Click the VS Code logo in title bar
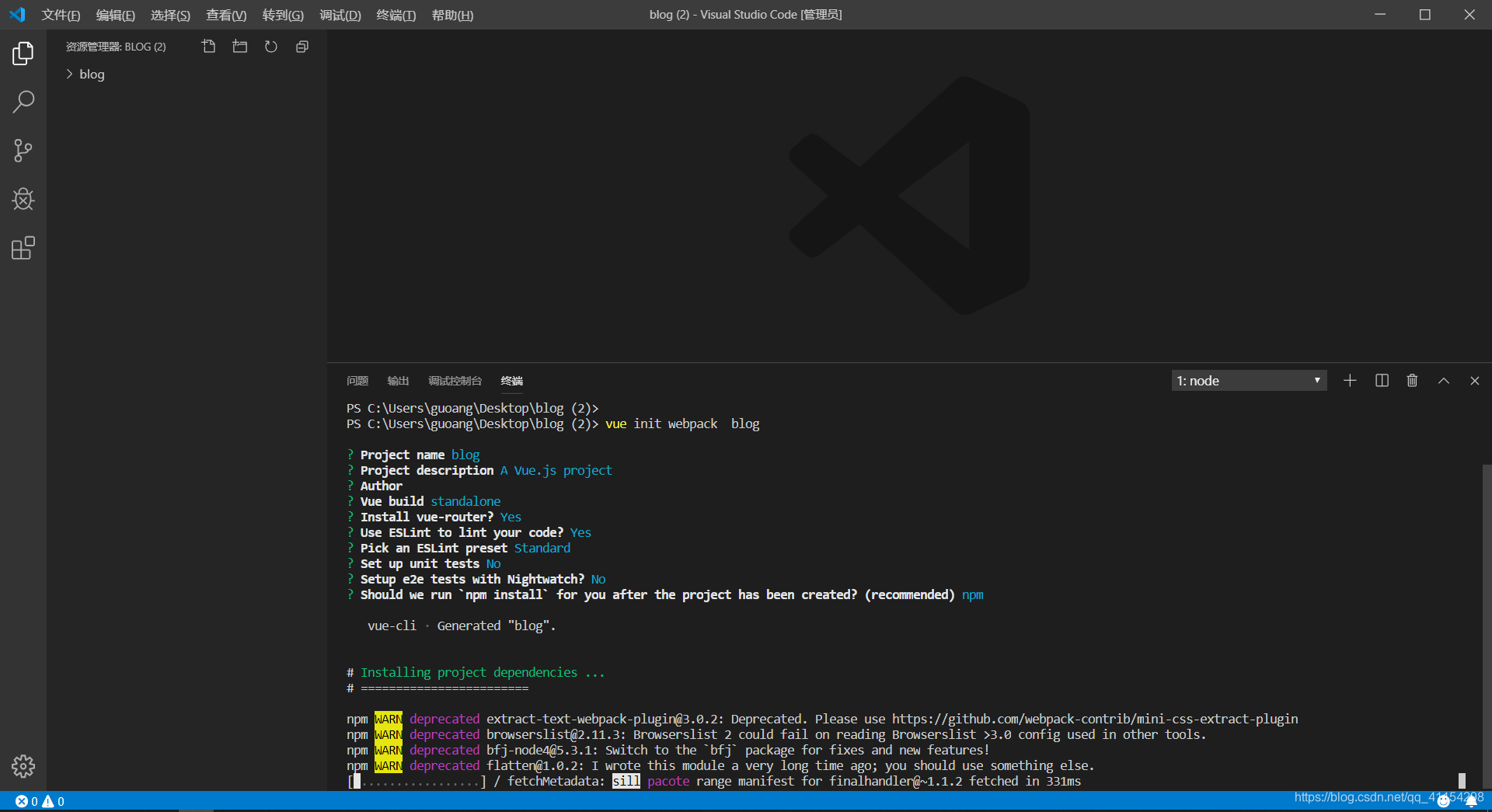This screenshot has width=1492, height=812. [x=17, y=15]
